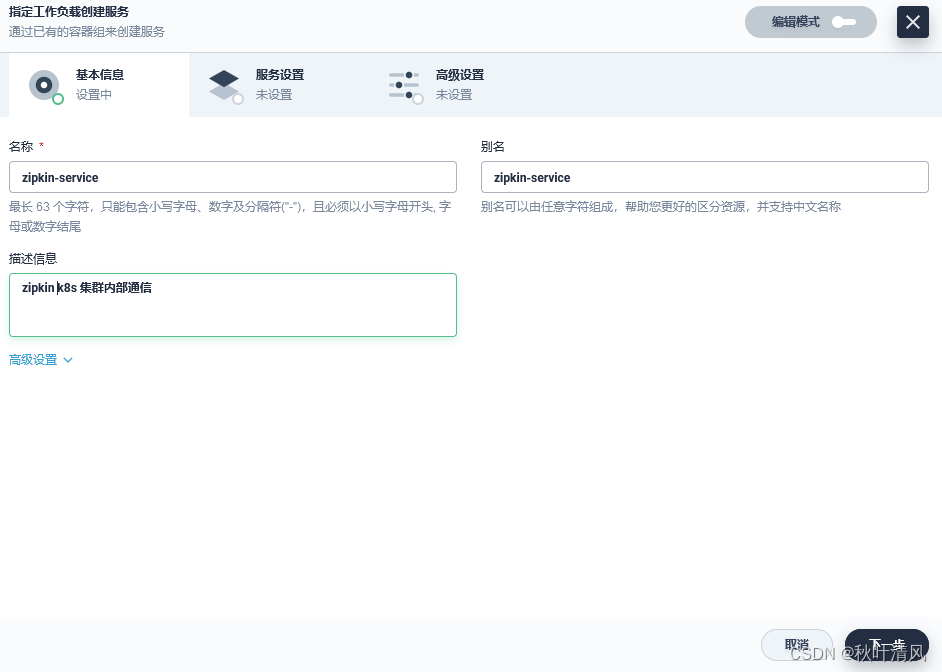Image resolution: width=942 pixels, height=672 pixels.
Task: Focus the 名称 input field
Action: tap(232, 177)
